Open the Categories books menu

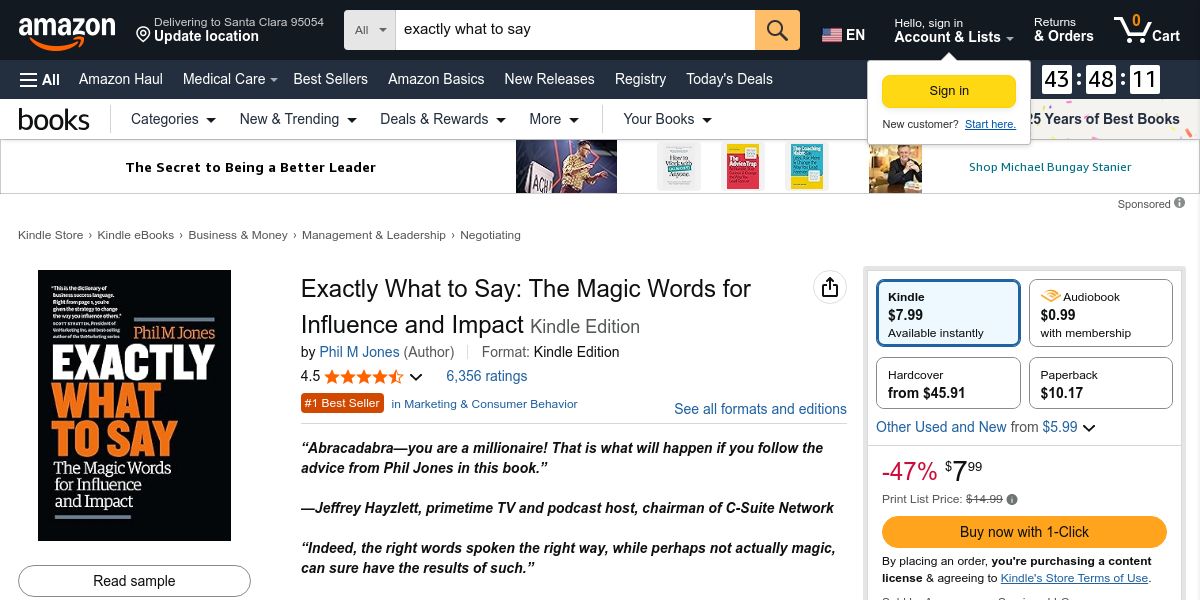pos(173,119)
